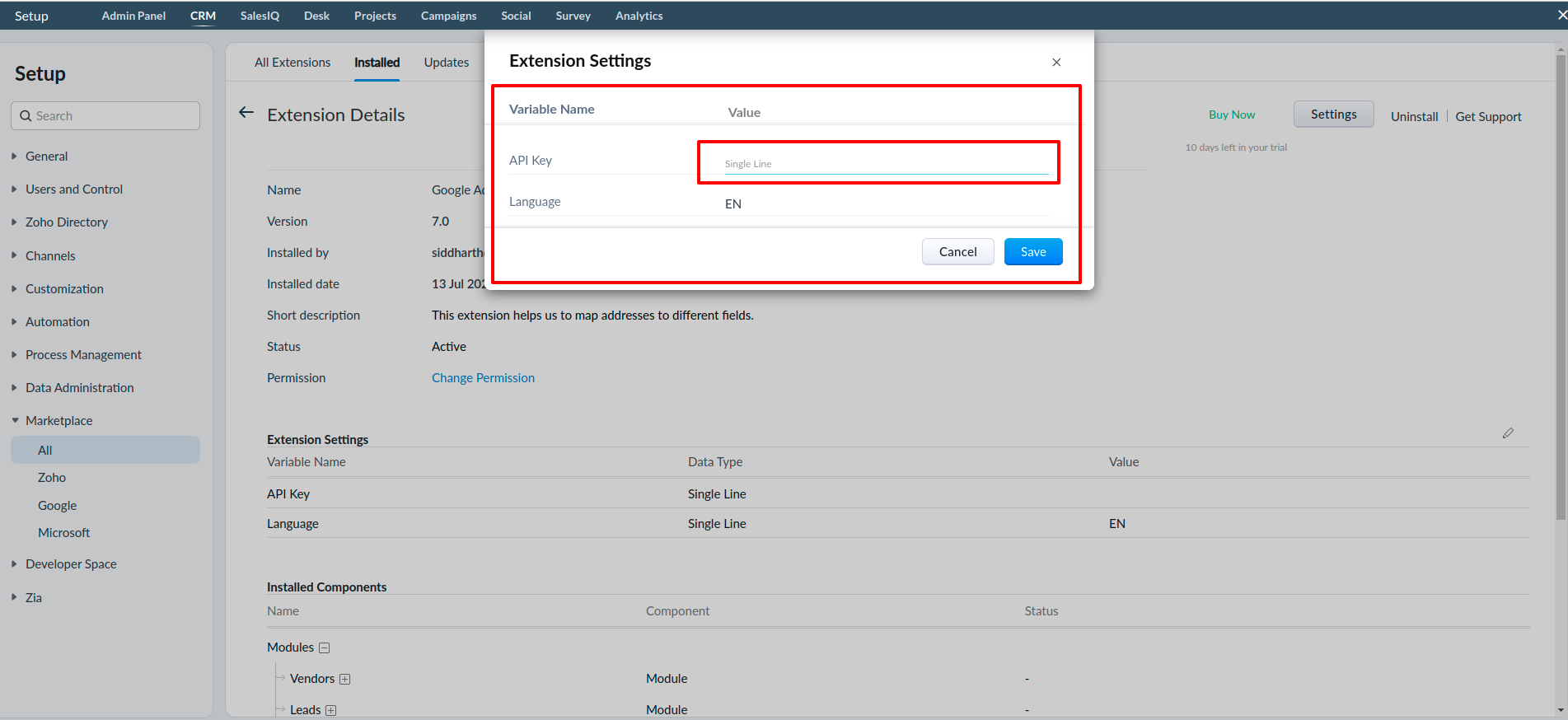Expand the Zia sidebar section
The image size is (1568, 720).
[14, 597]
